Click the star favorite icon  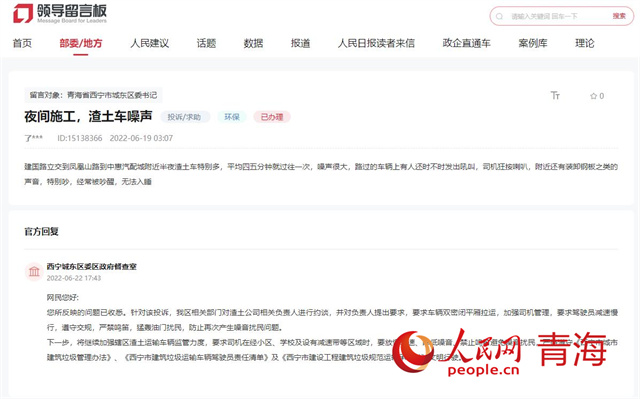tap(593, 96)
